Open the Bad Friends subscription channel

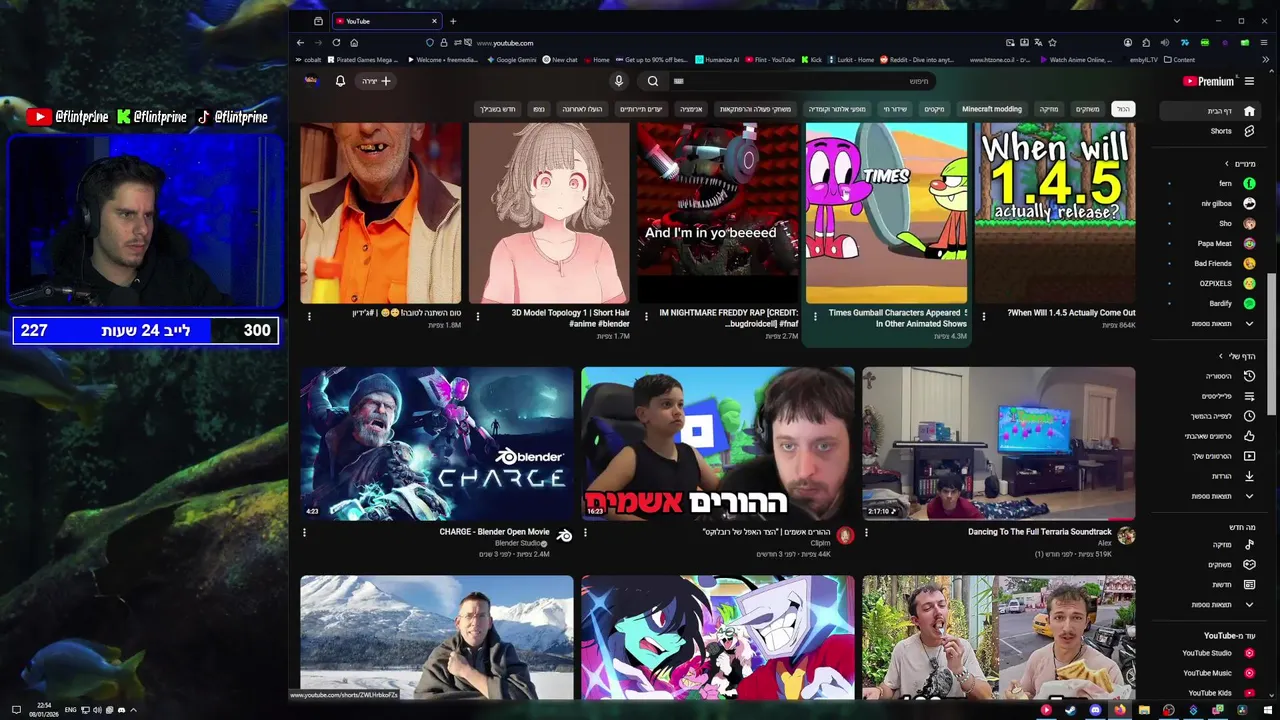tap(1208, 264)
